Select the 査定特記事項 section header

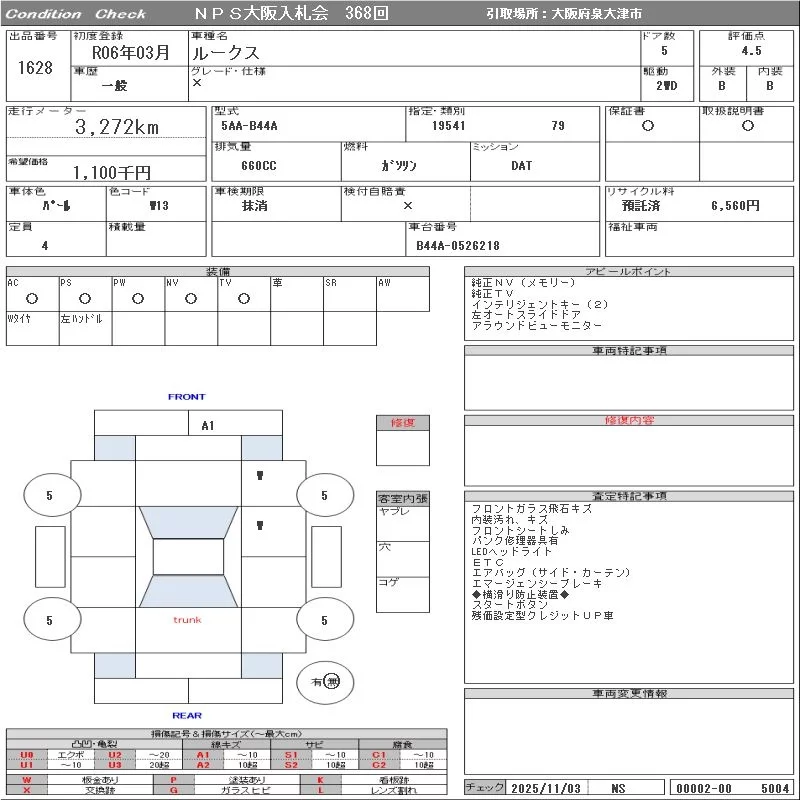[x=628, y=496]
